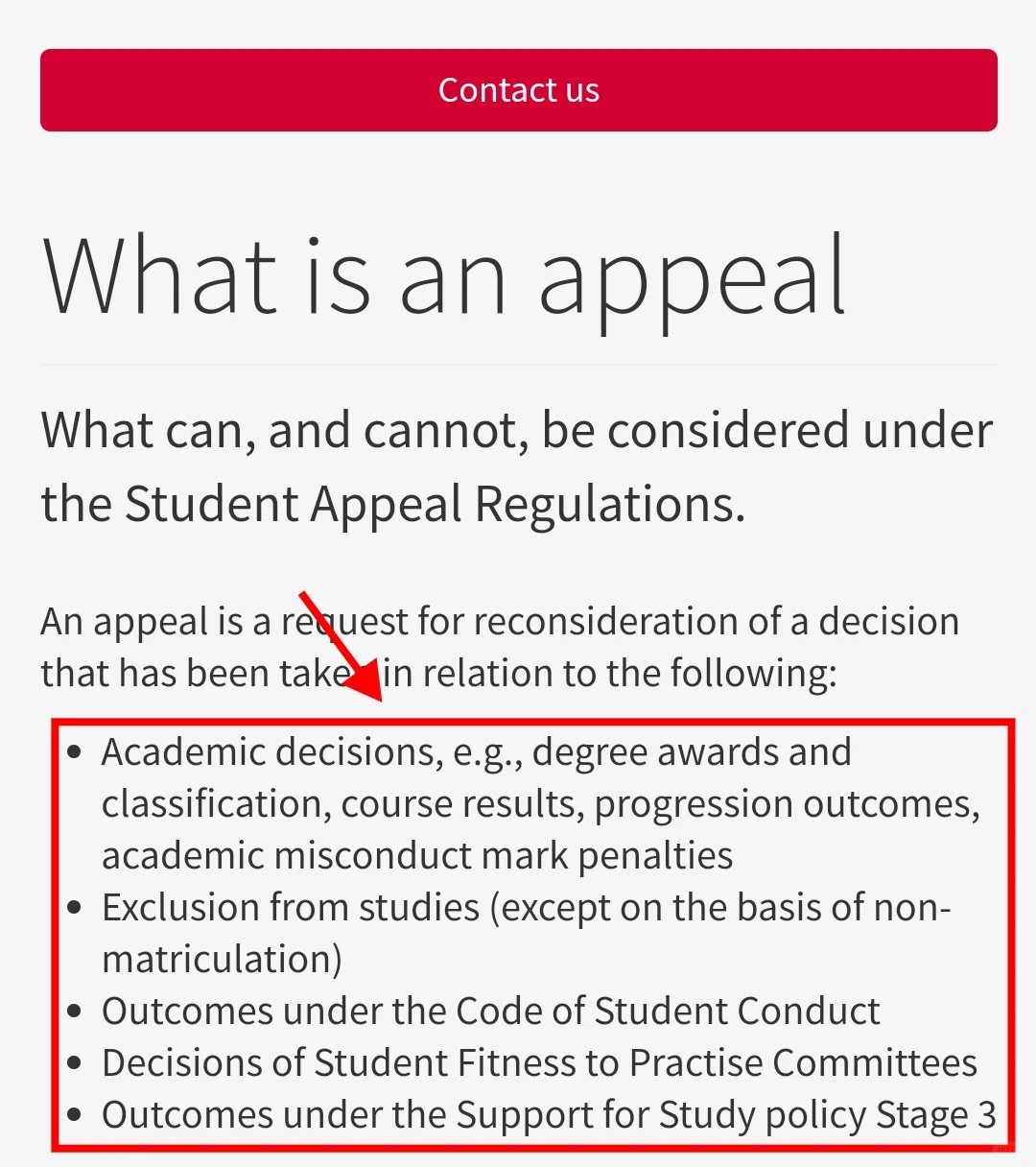
Task: Click the bullet dot before 'Exclusion from studies'
Action: click(76, 909)
